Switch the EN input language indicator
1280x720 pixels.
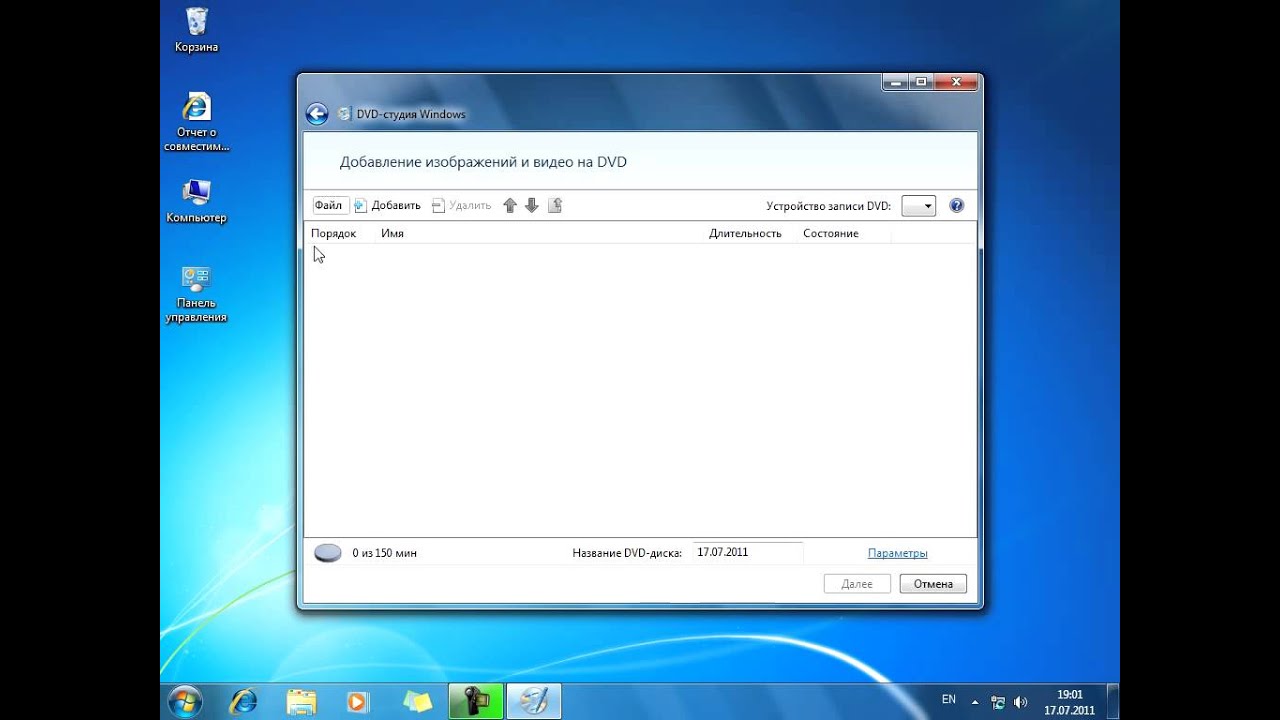pos(949,700)
